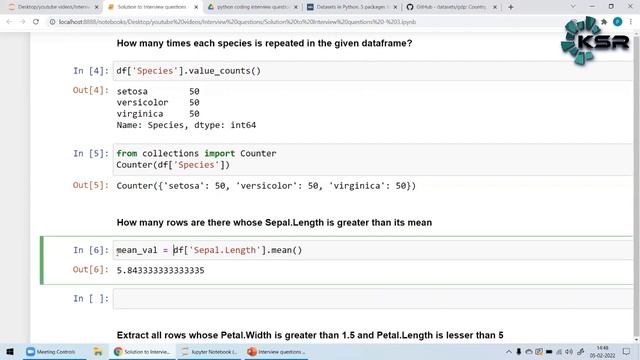Viewport: 640px width, 360px height.
Task: Switch to Chrome Solution to Interview taskbar item
Action: click(142, 351)
